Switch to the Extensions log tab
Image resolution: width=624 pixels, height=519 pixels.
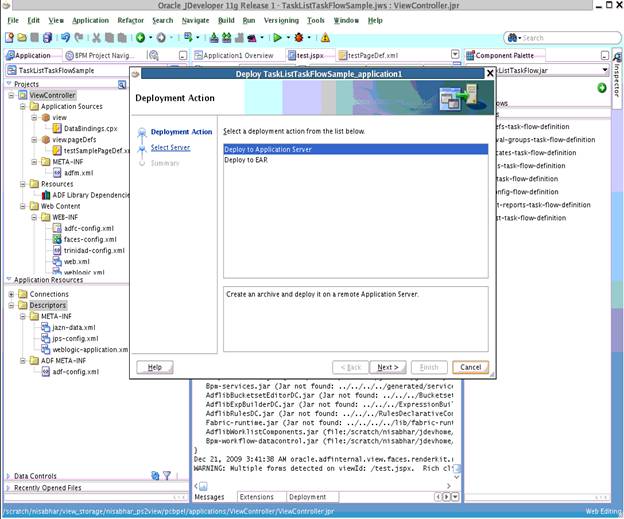pos(256,497)
